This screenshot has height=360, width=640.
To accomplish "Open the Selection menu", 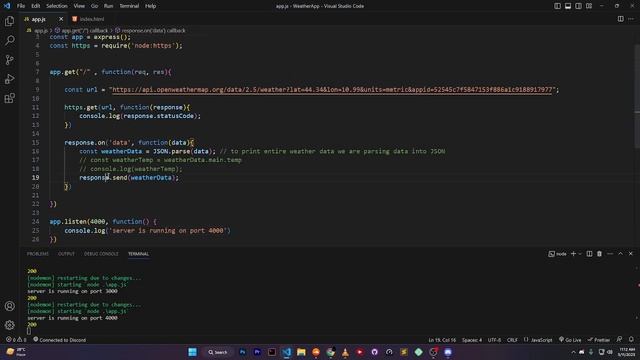I will click(57, 6).
